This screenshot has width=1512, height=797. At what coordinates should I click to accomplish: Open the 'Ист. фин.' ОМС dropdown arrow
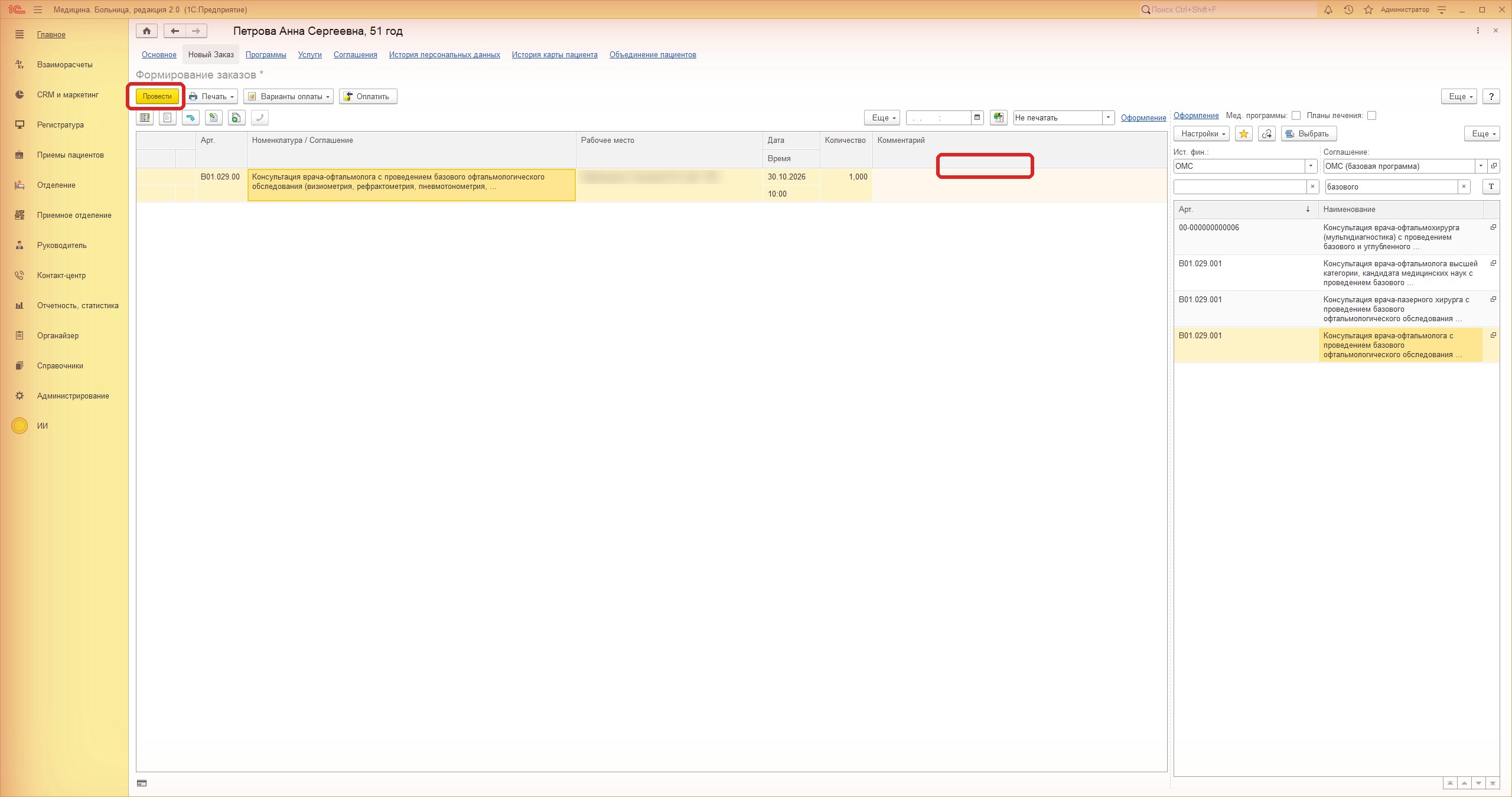click(x=1311, y=166)
